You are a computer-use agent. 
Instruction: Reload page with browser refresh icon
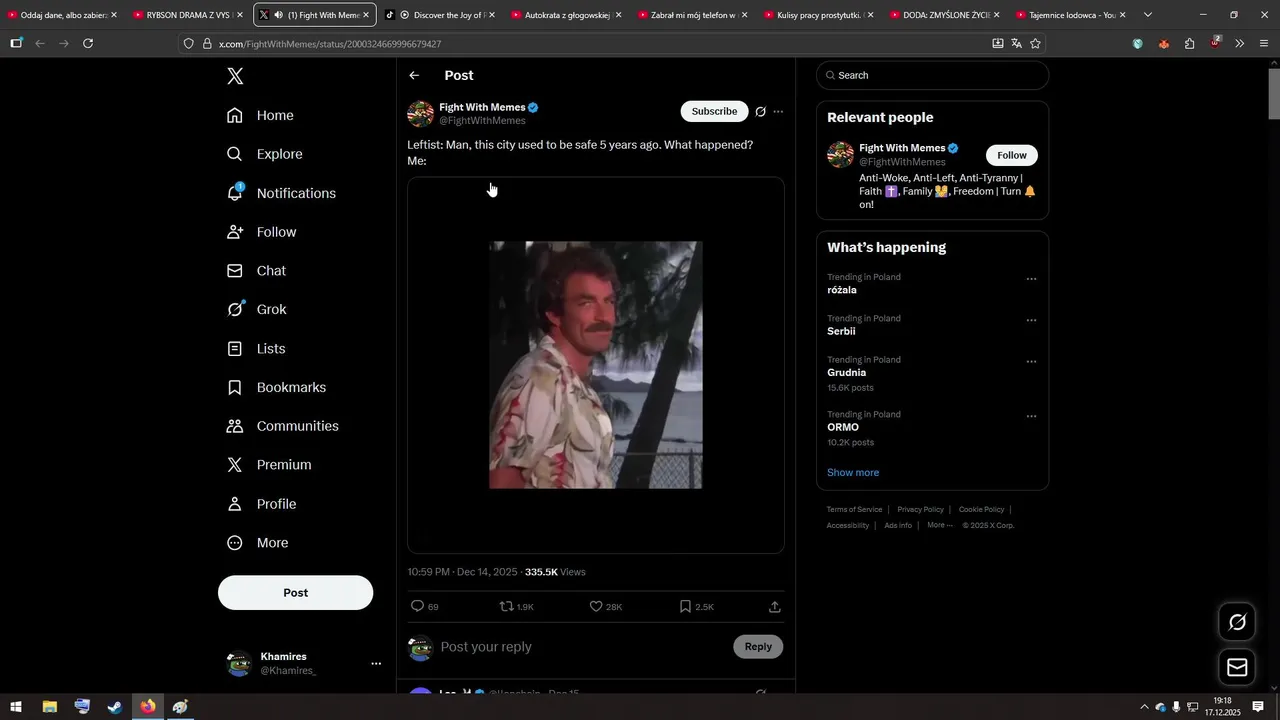88,44
